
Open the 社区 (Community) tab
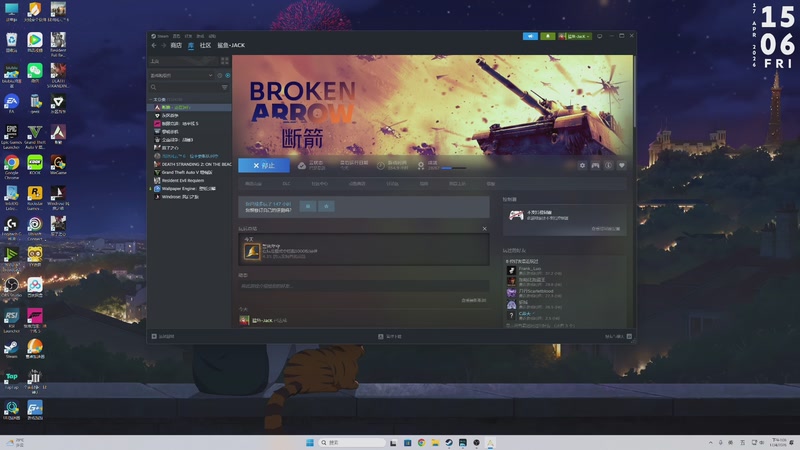[x=206, y=45]
